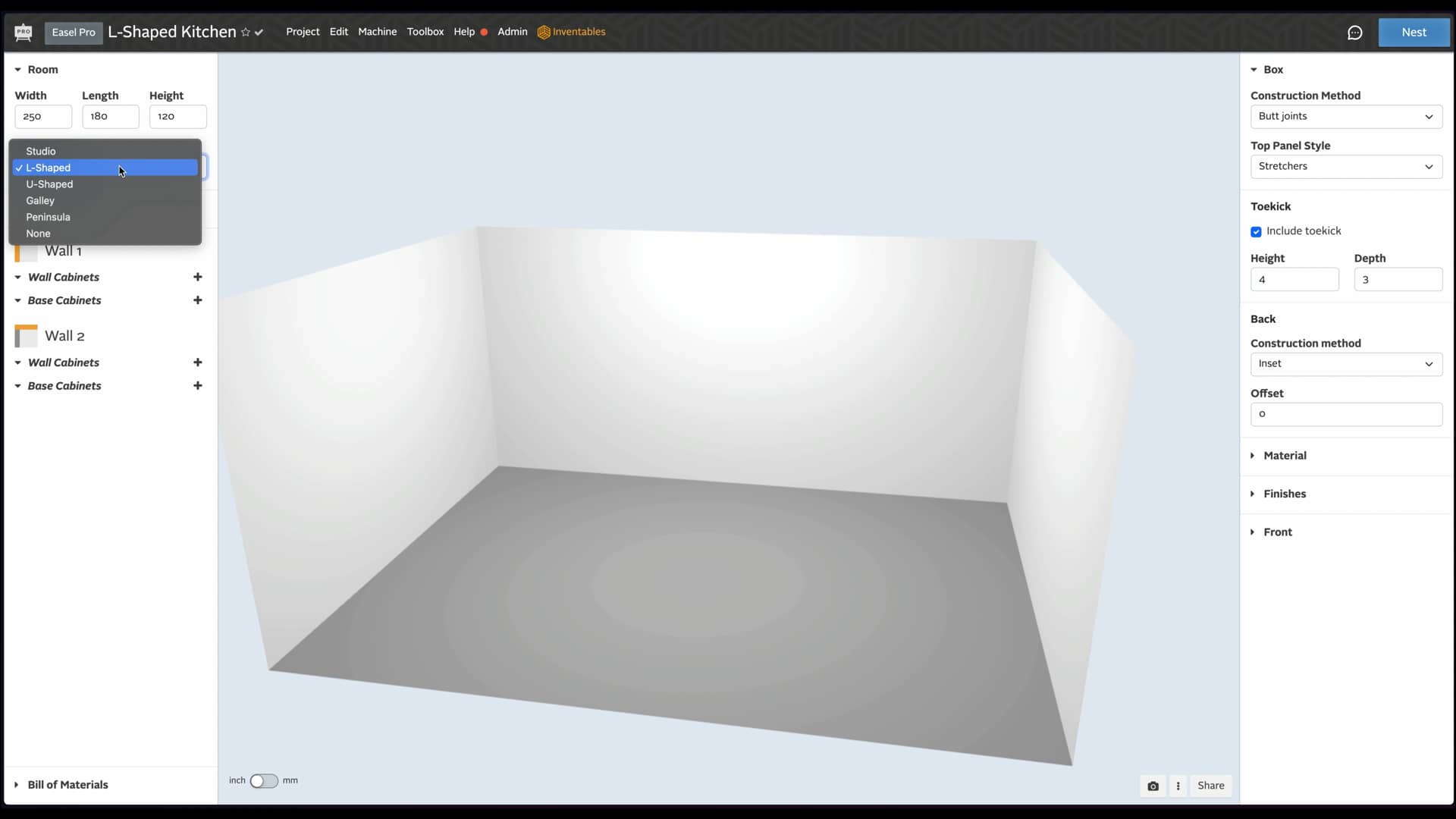Switch units from inch to mm
The height and width of the screenshot is (819, 1456).
point(263,780)
